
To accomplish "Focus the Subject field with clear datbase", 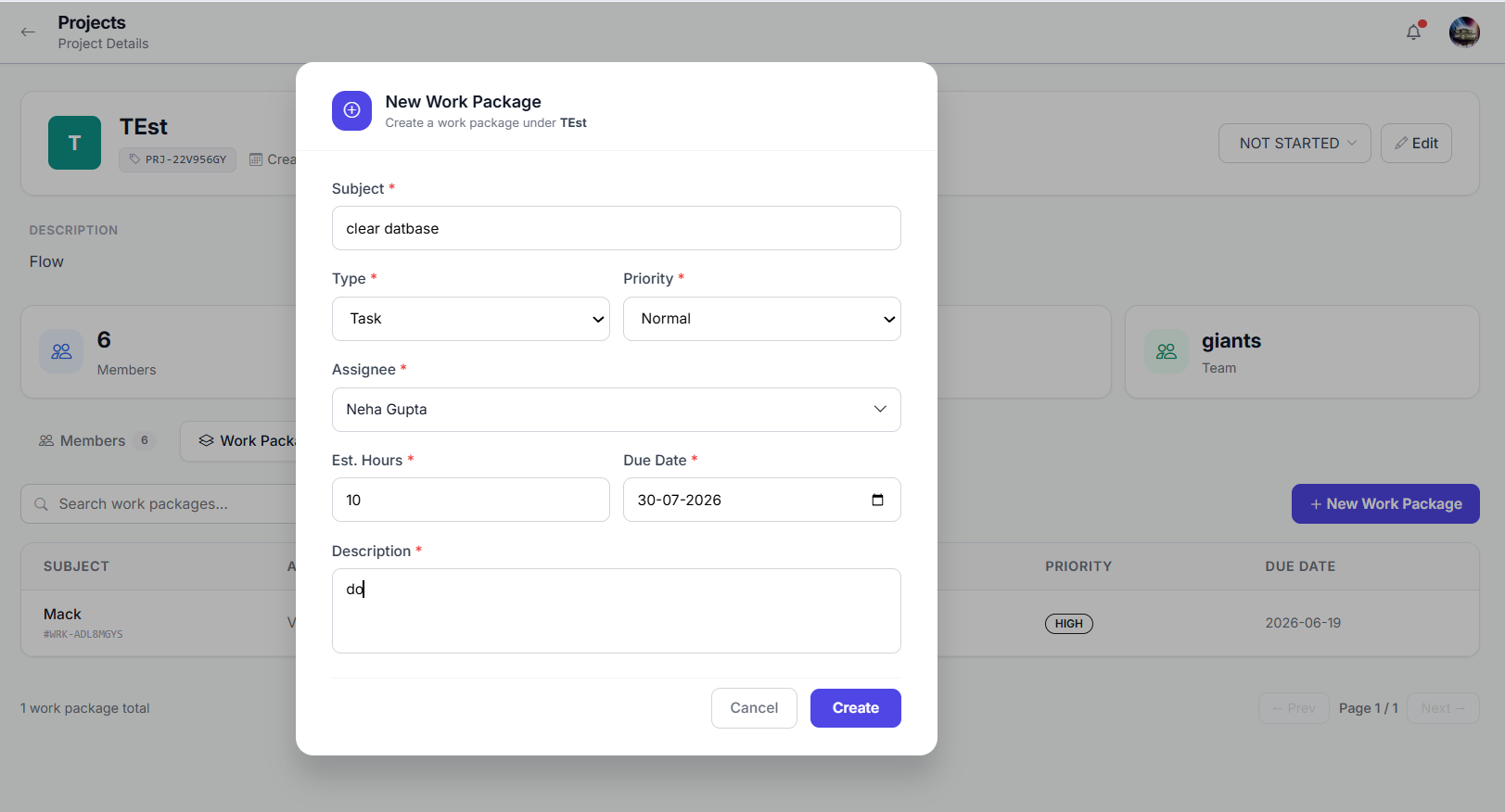I will (617, 228).
